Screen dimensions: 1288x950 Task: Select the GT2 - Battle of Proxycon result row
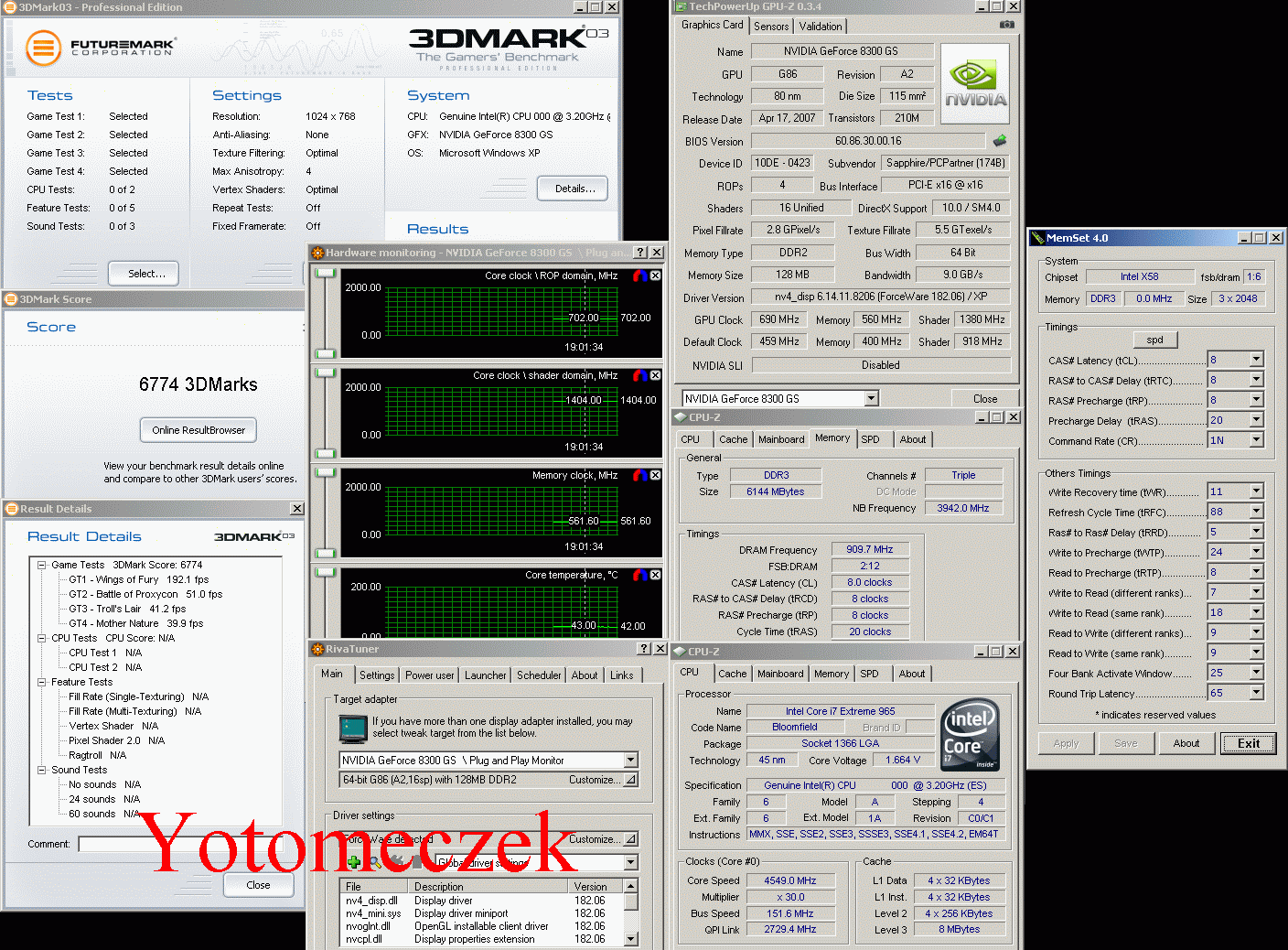click(x=145, y=594)
